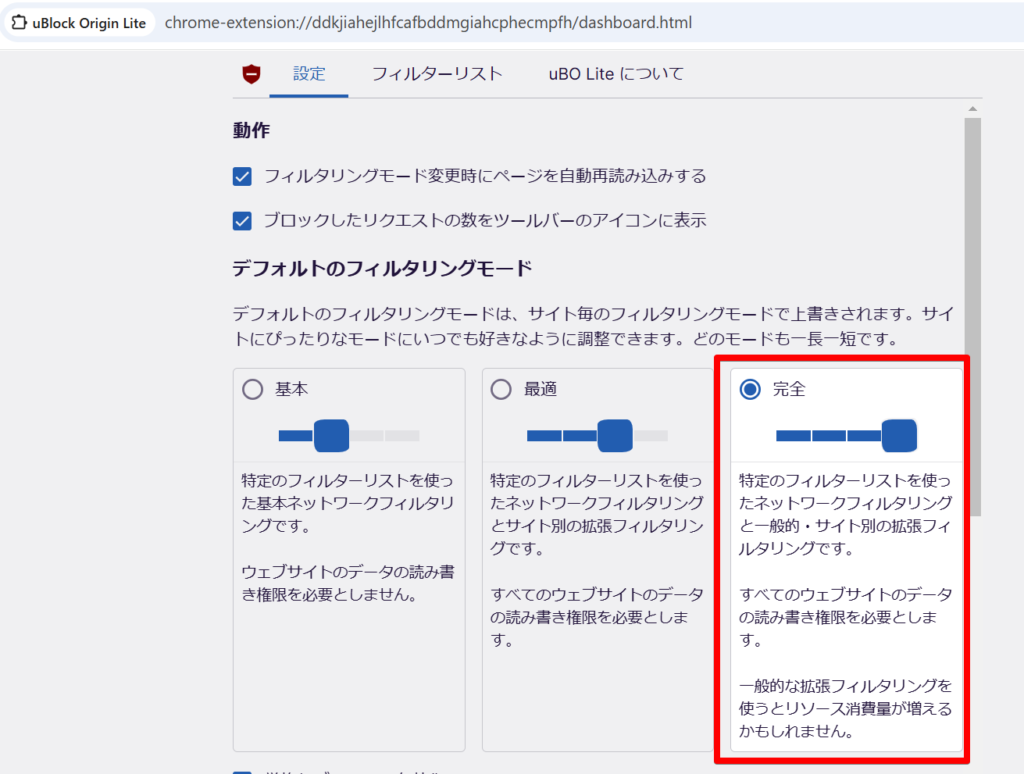The image size is (1024, 774).
Task: Click the scrollbar up arrow
Action: pos(972,108)
